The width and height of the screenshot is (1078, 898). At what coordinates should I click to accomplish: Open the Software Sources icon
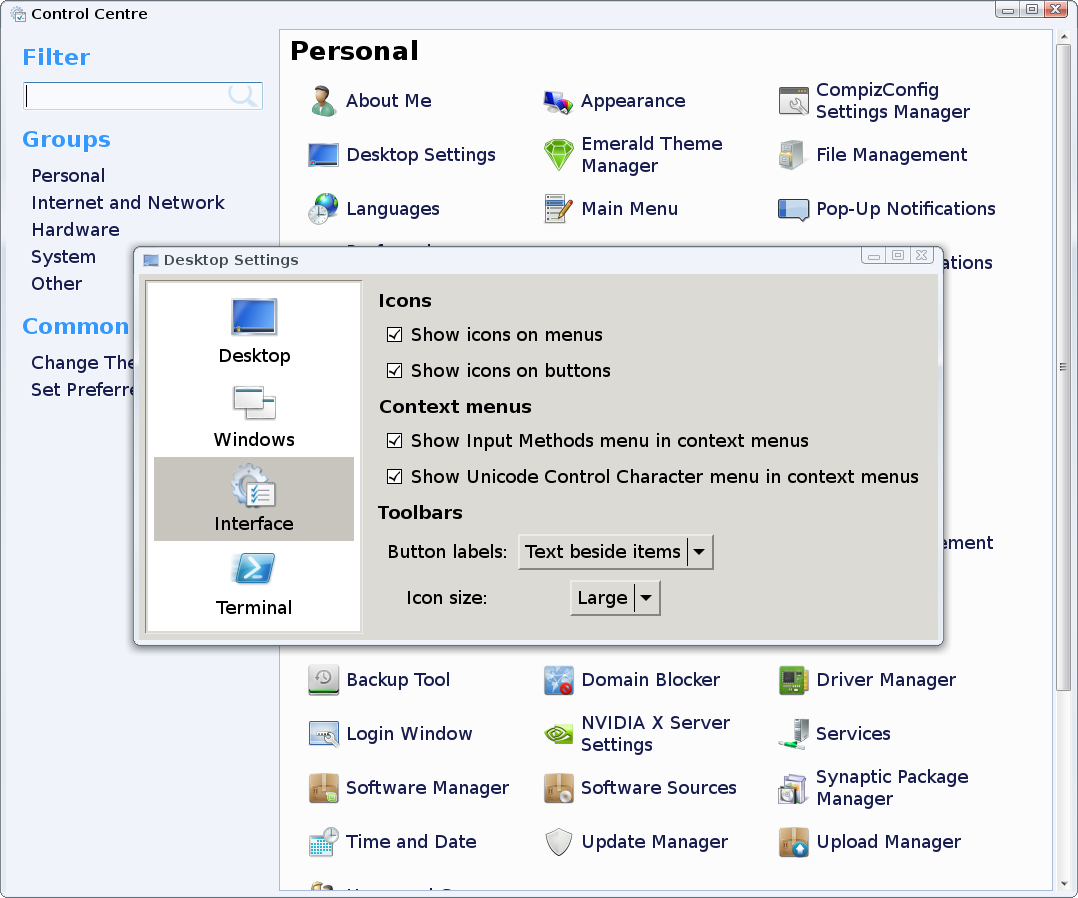(x=558, y=788)
